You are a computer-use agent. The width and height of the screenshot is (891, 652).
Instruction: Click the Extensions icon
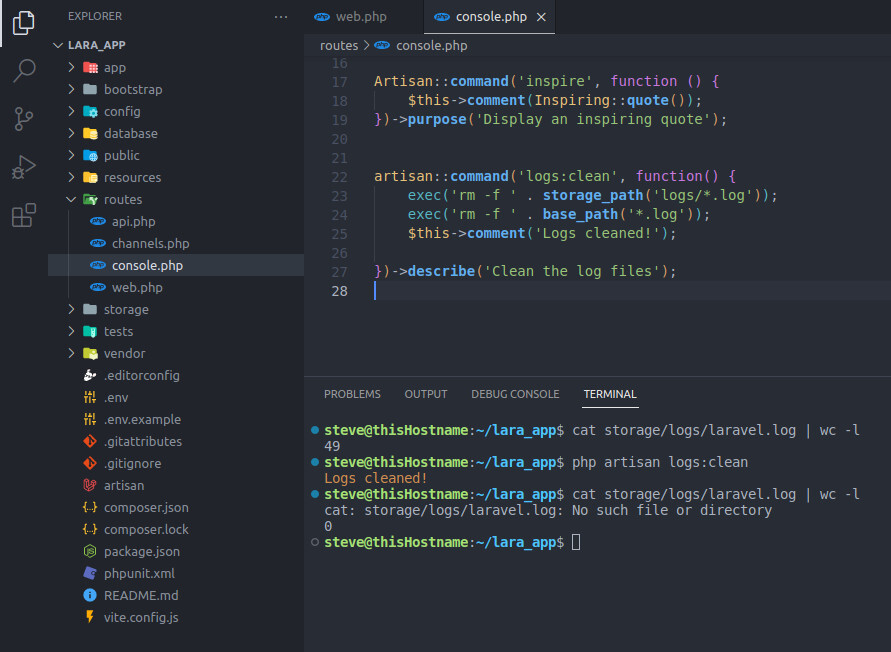pos(23,214)
